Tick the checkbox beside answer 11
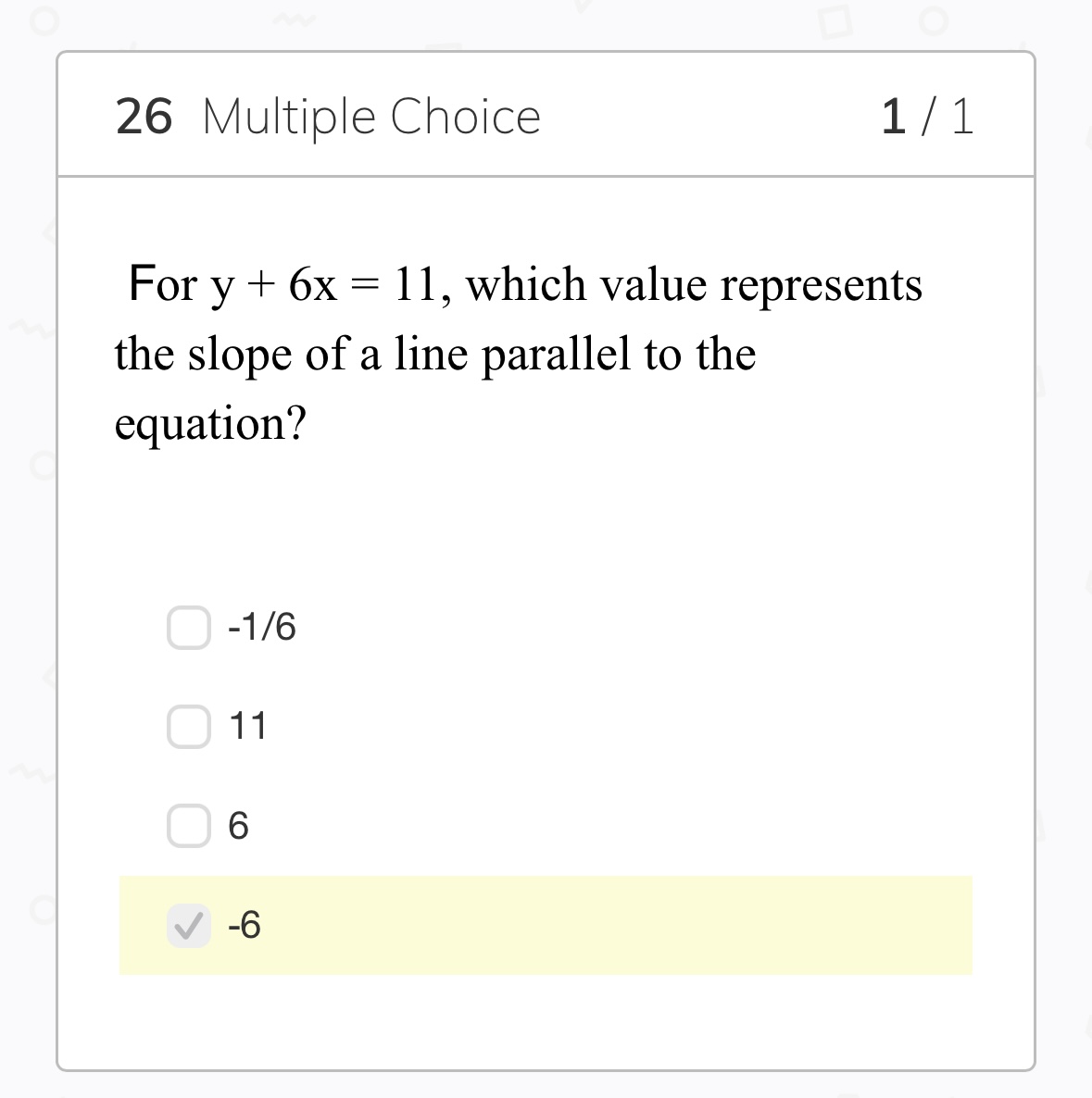Image resolution: width=1092 pixels, height=1098 pixels. tap(188, 727)
